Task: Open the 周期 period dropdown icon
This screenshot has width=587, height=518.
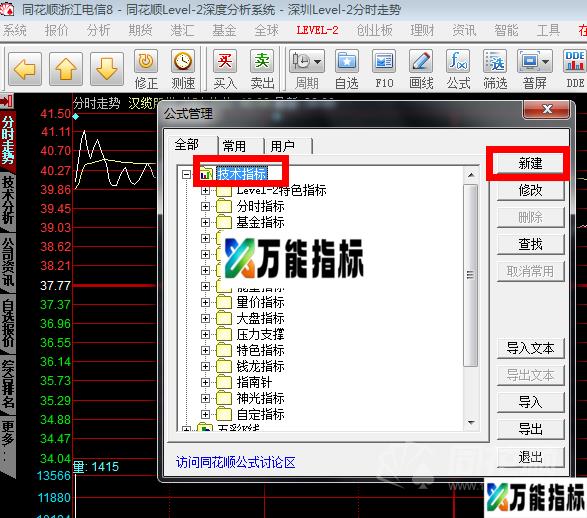Action: pos(307,70)
